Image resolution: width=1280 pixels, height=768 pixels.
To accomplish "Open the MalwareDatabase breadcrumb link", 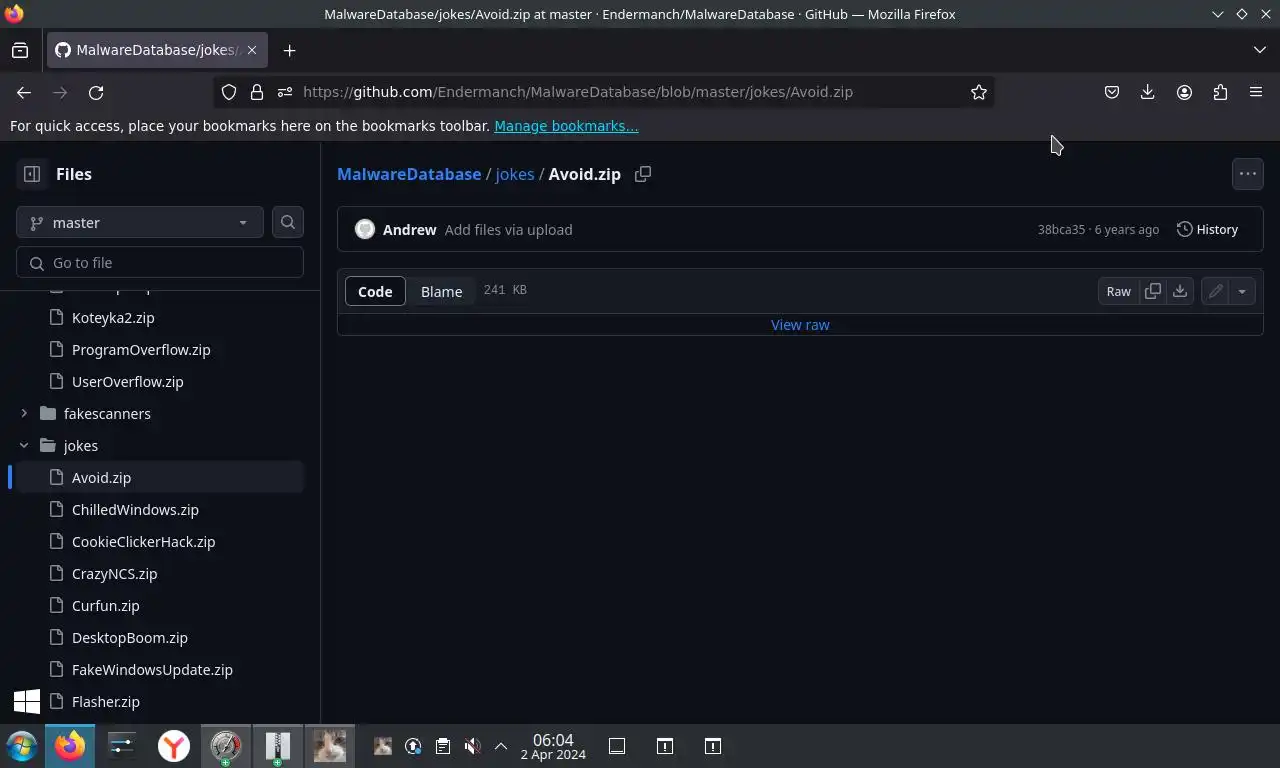I will point(409,174).
